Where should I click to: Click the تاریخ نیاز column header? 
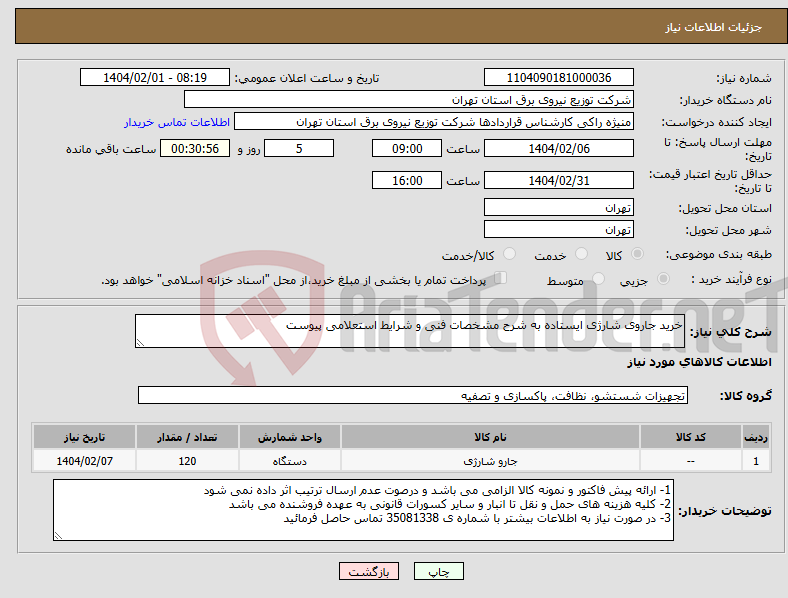(84, 437)
